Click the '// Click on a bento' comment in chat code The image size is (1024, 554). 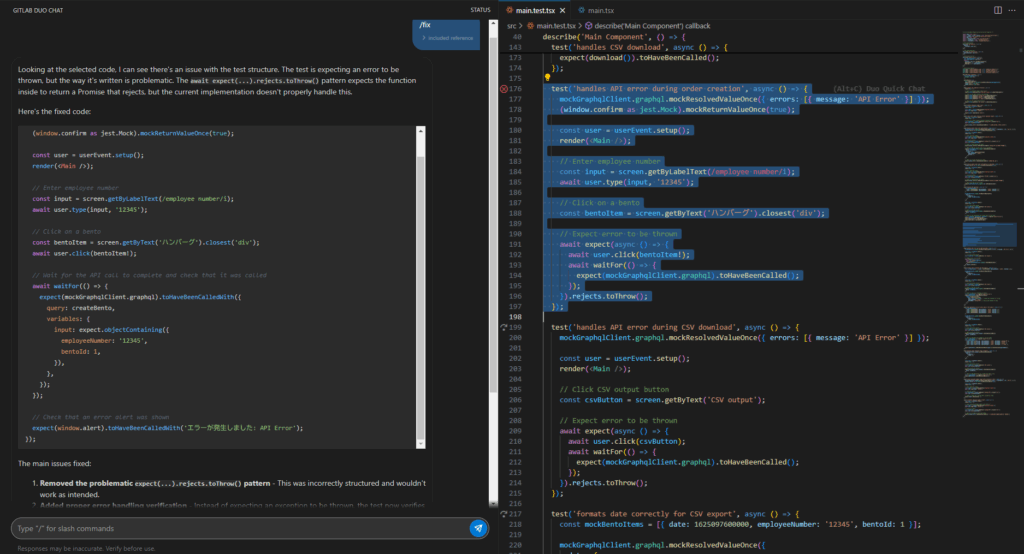click(x=67, y=231)
